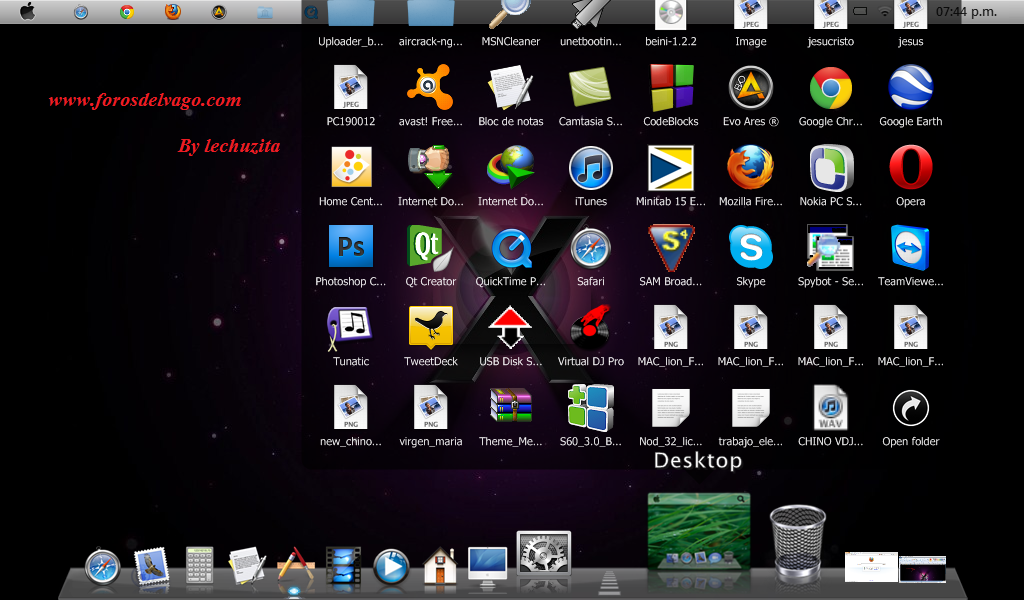
Task: Launch Google Chrome from the stack grid
Action: coord(831,87)
